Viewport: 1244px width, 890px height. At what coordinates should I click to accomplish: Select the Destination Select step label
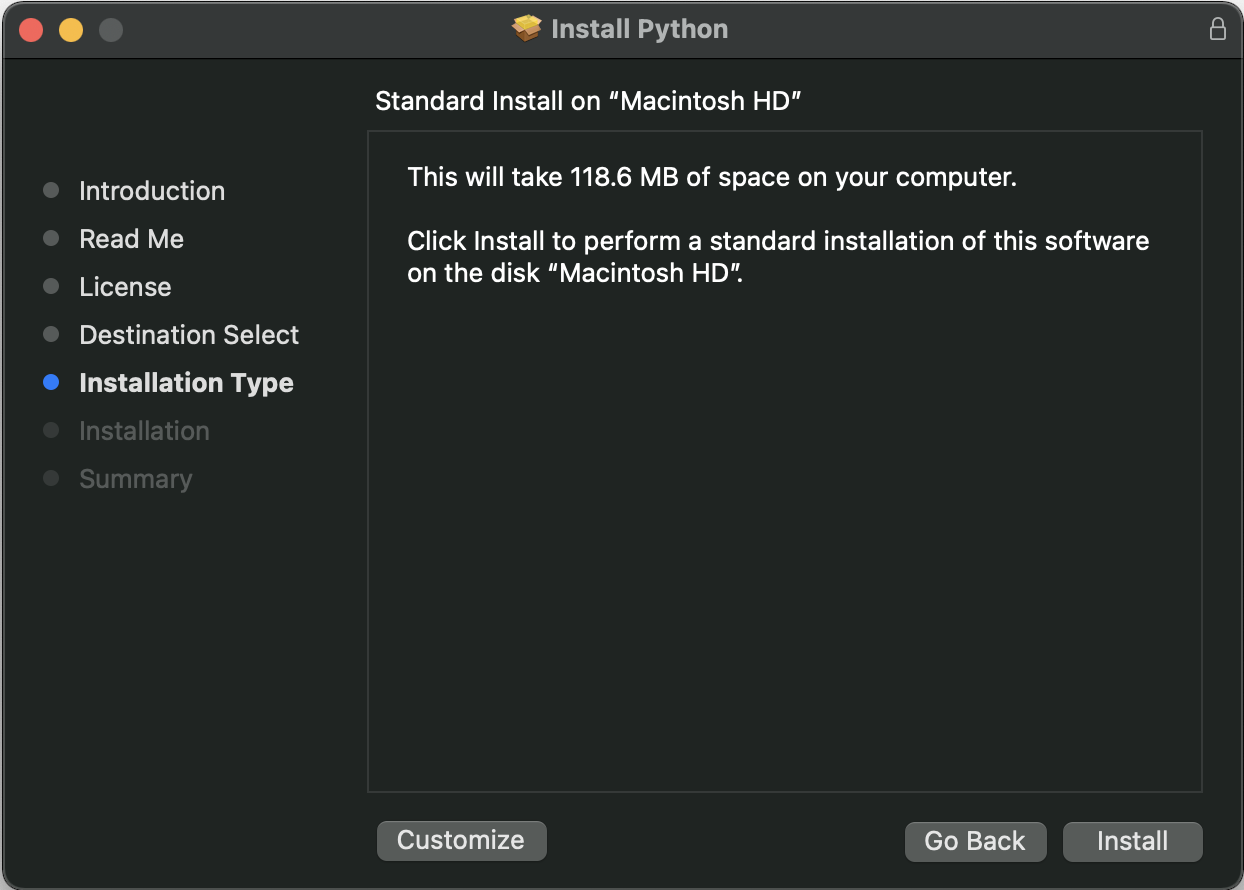click(x=189, y=335)
